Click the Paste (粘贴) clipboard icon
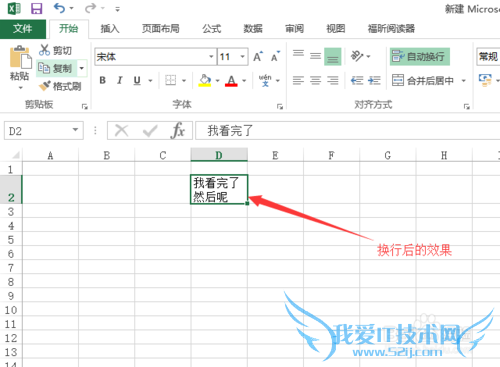500x367 pixels. click(20, 57)
